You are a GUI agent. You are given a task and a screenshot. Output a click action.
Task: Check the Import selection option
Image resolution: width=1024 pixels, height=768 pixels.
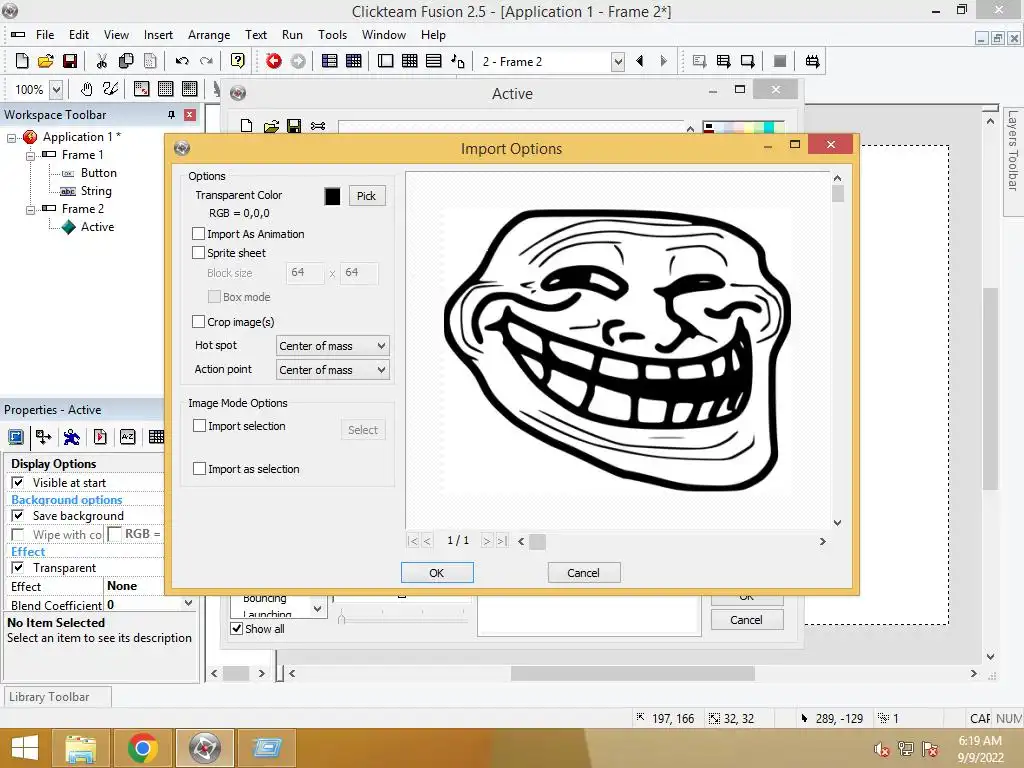[x=200, y=426]
